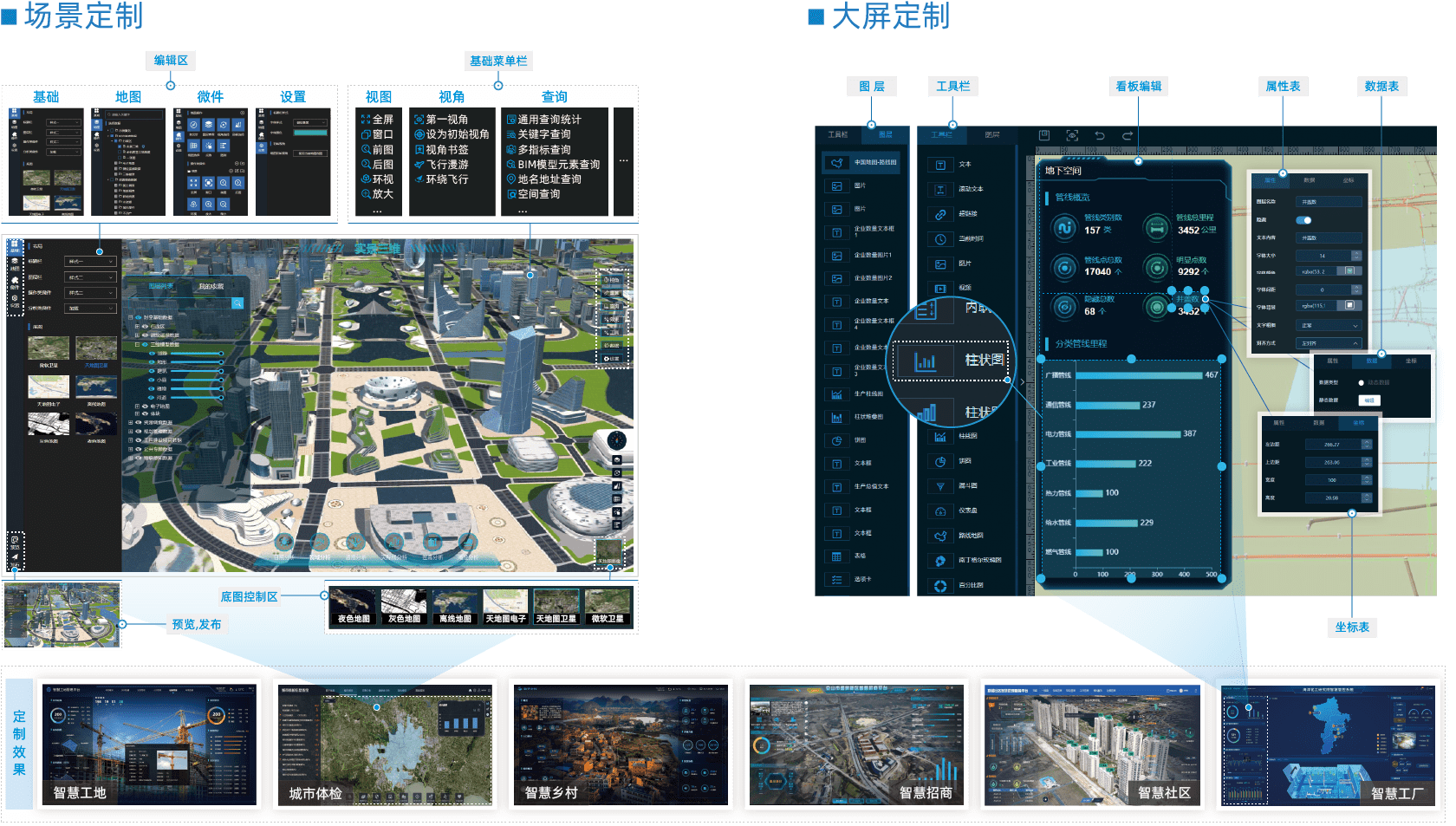The image size is (1456, 826).
Task: Open 微件 widgets in the scene editor sidebar
Action: point(15,283)
